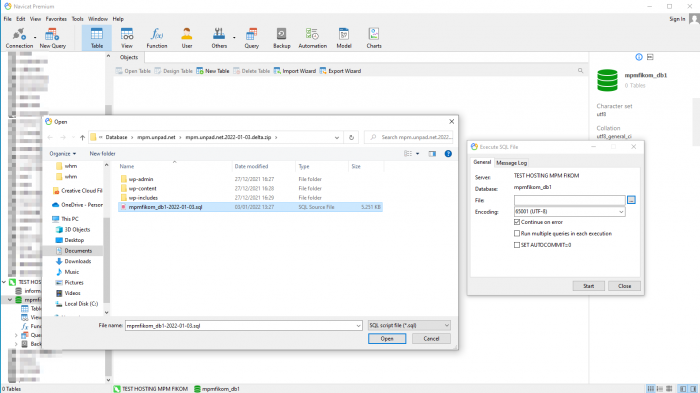The height and width of the screenshot is (393, 700).
Task: Expand the address bar path dropdown
Action: point(337,138)
